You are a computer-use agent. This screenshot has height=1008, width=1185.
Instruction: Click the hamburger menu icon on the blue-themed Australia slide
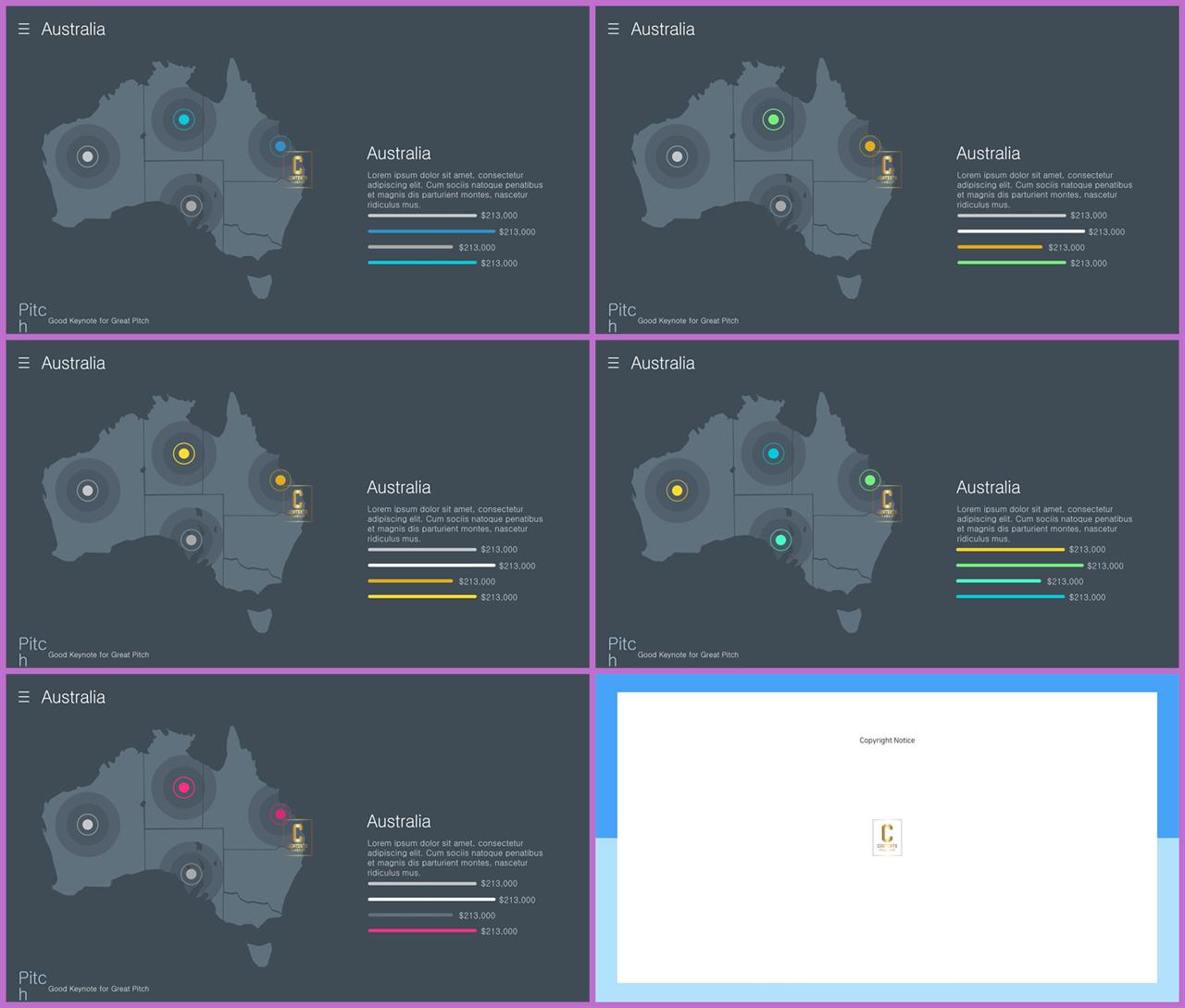24,29
